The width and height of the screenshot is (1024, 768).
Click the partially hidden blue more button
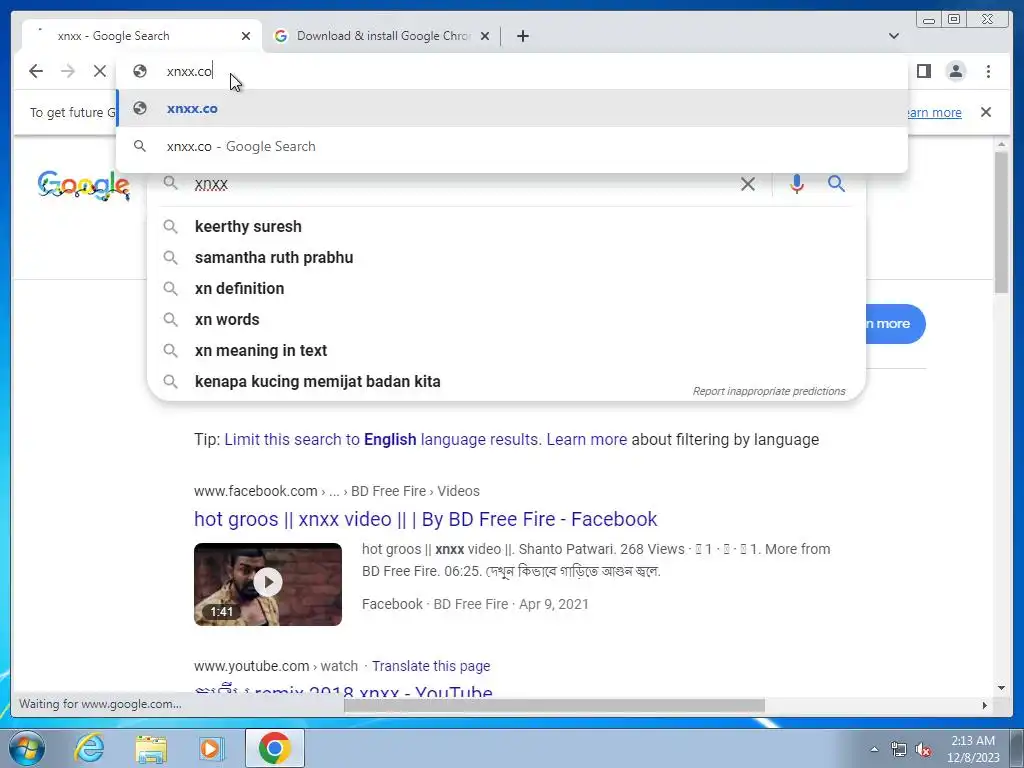click(x=895, y=324)
